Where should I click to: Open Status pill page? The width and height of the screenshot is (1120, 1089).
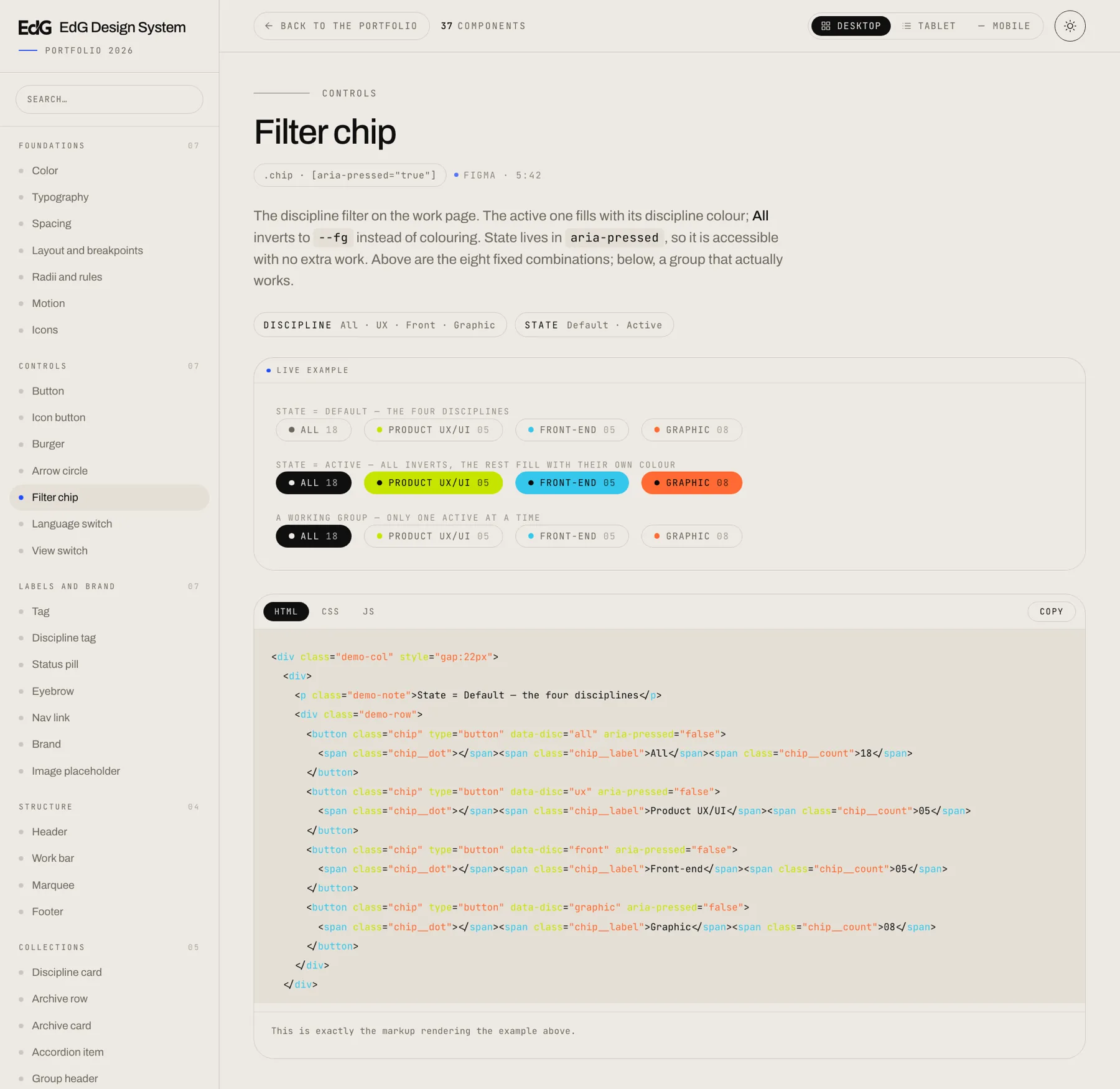(x=110, y=665)
